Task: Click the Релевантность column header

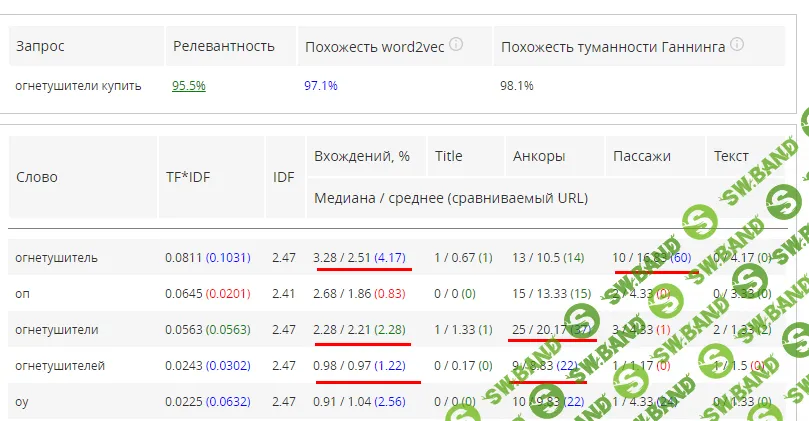Action: [x=223, y=46]
